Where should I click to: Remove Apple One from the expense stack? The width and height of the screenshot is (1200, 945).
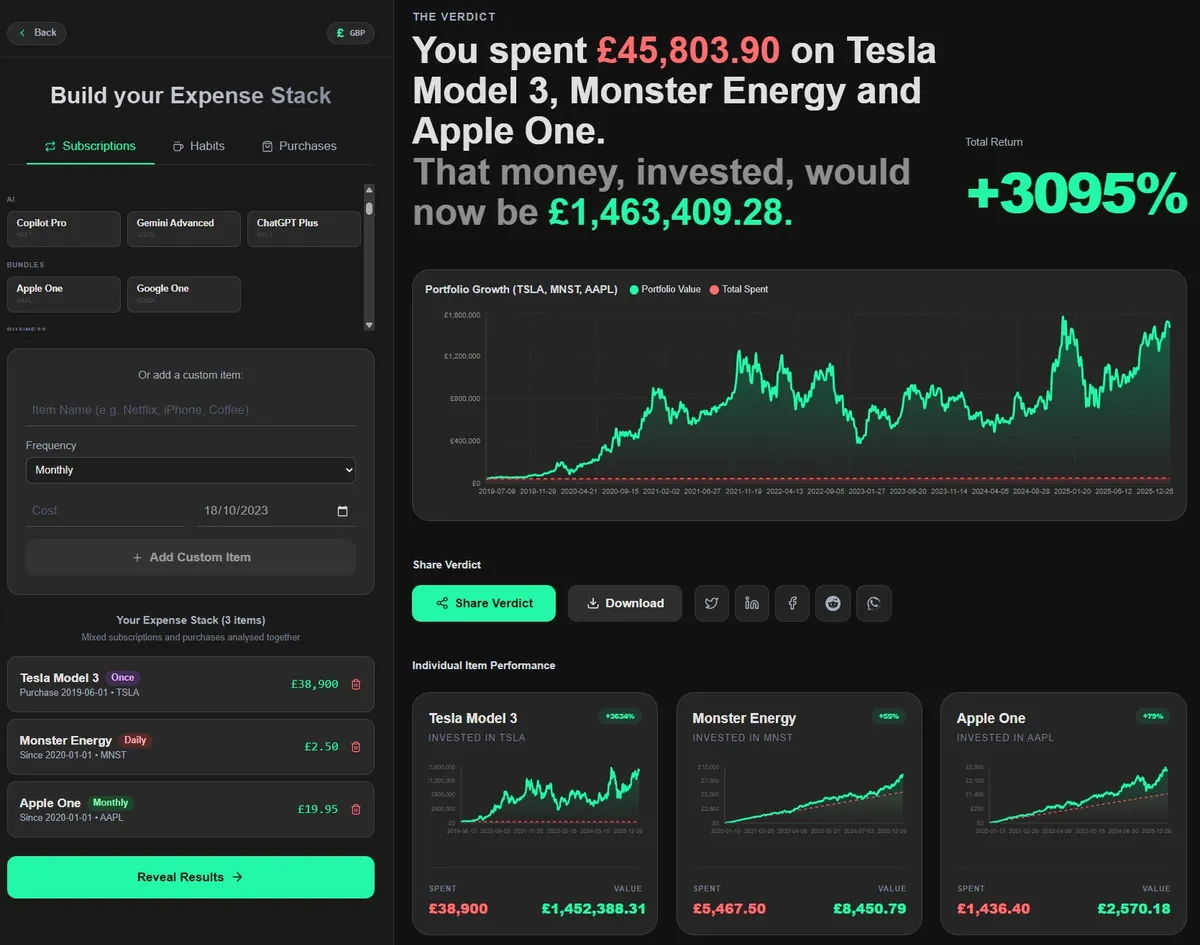tap(357, 810)
